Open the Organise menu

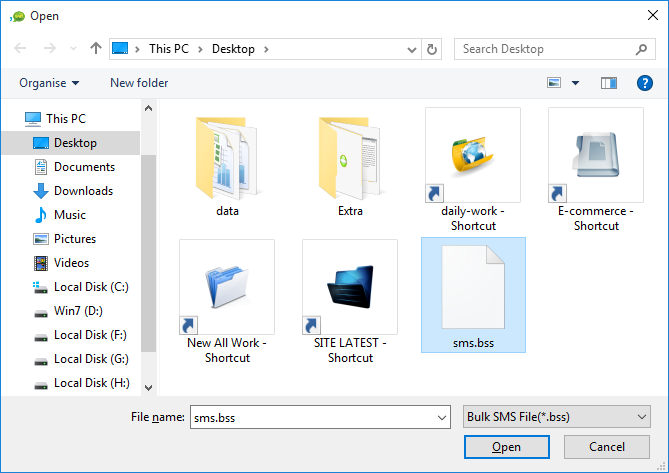[49, 83]
